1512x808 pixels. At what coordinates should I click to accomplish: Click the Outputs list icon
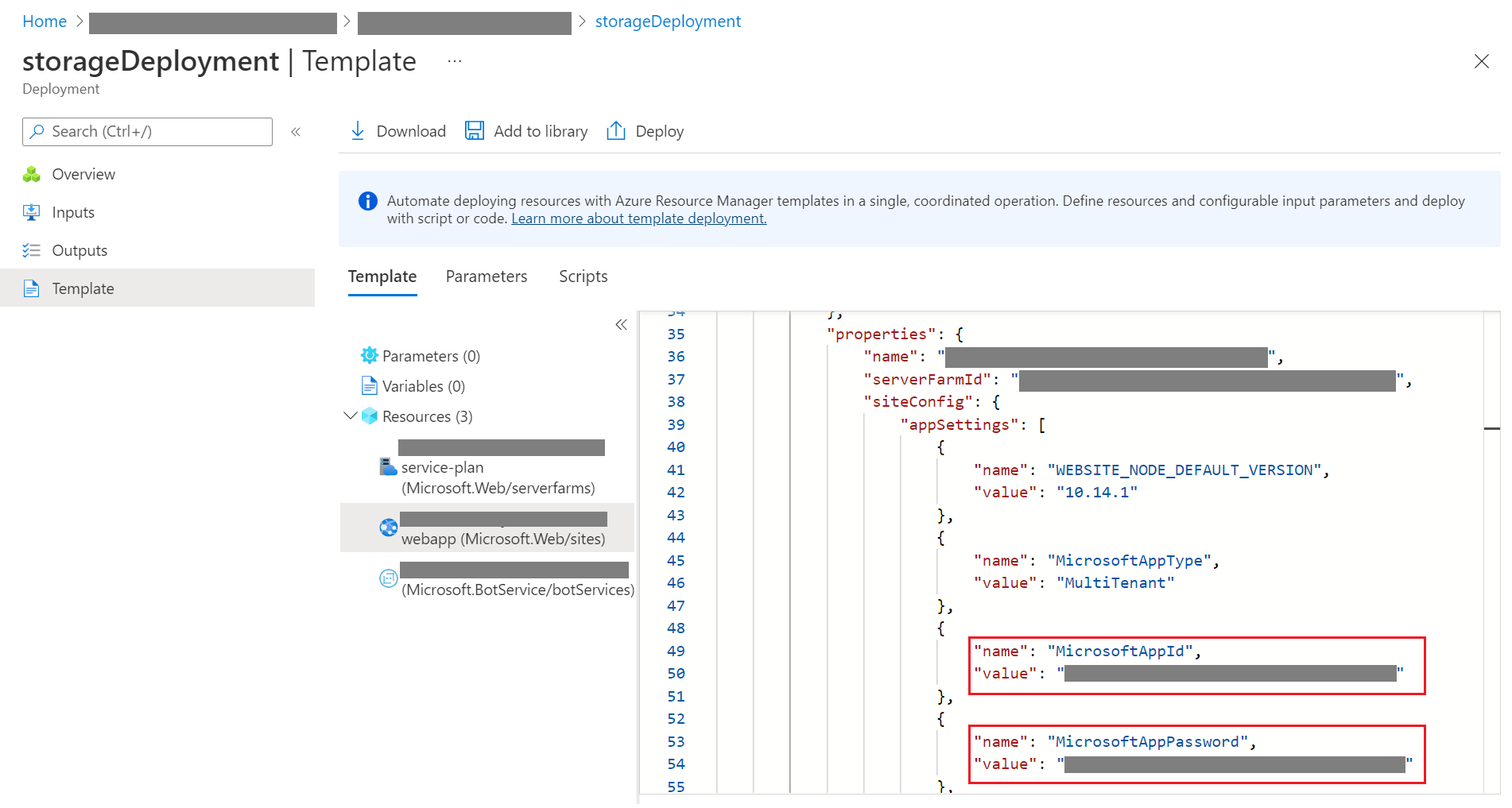click(x=32, y=250)
